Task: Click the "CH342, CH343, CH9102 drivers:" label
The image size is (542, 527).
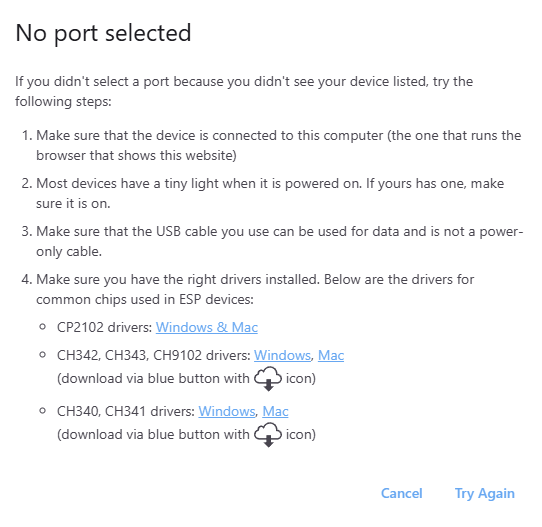Action: pyautogui.click(x=153, y=355)
